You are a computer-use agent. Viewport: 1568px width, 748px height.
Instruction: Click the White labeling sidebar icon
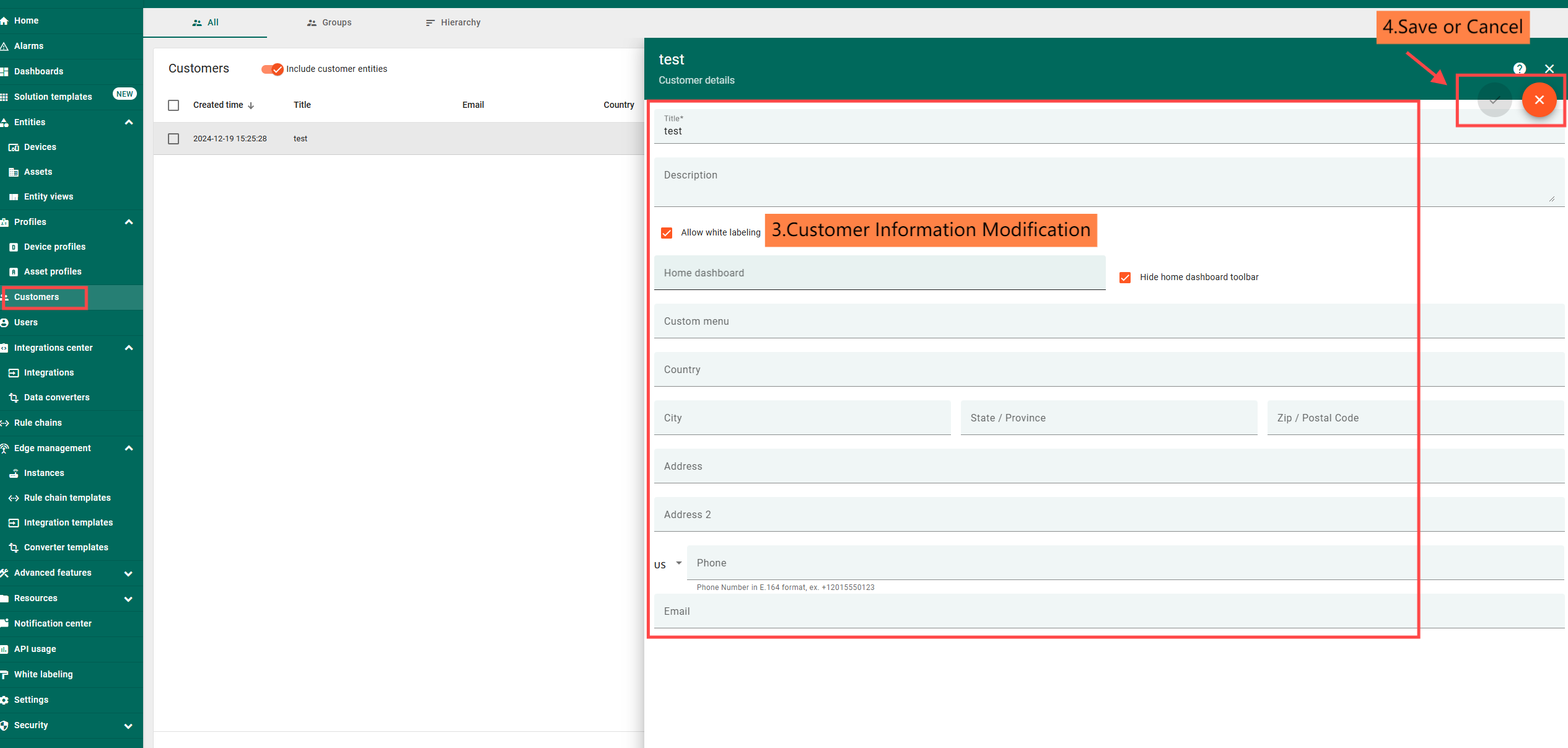coord(4,674)
